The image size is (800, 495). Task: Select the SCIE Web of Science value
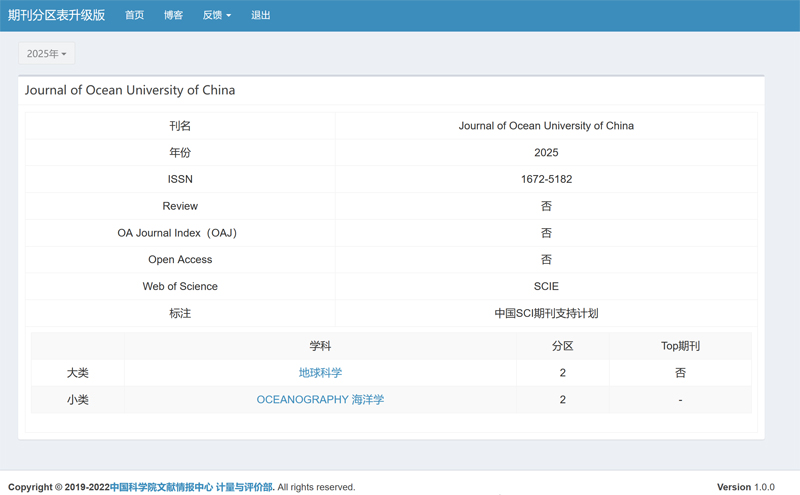(x=546, y=287)
